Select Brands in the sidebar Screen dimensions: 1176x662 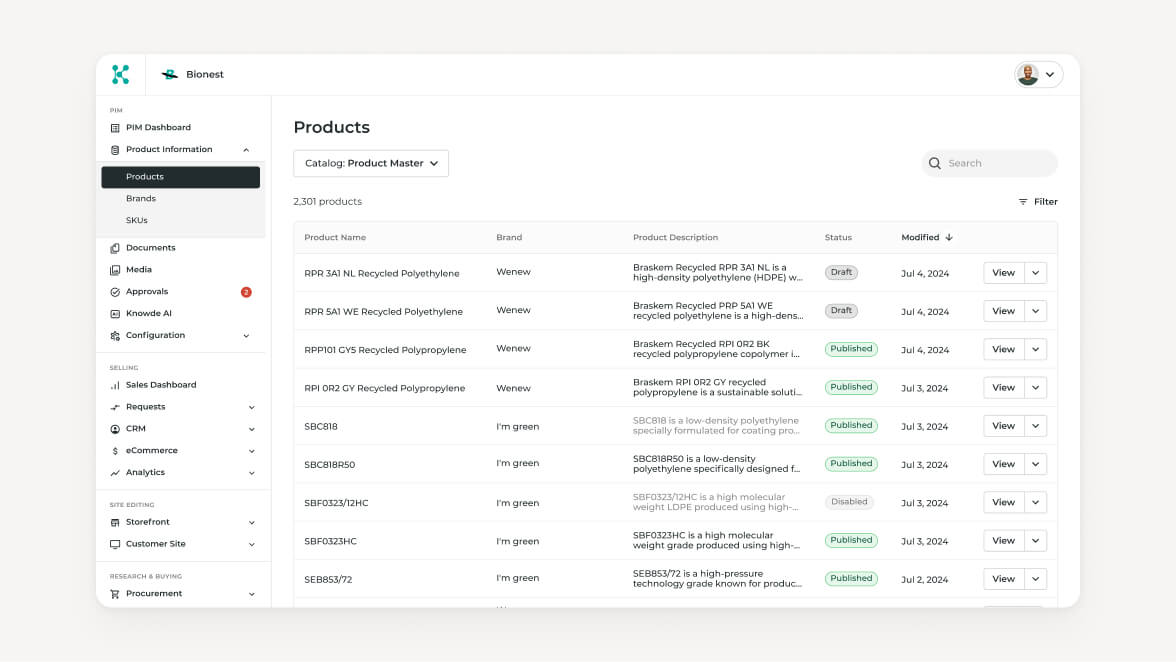pos(141,199)
